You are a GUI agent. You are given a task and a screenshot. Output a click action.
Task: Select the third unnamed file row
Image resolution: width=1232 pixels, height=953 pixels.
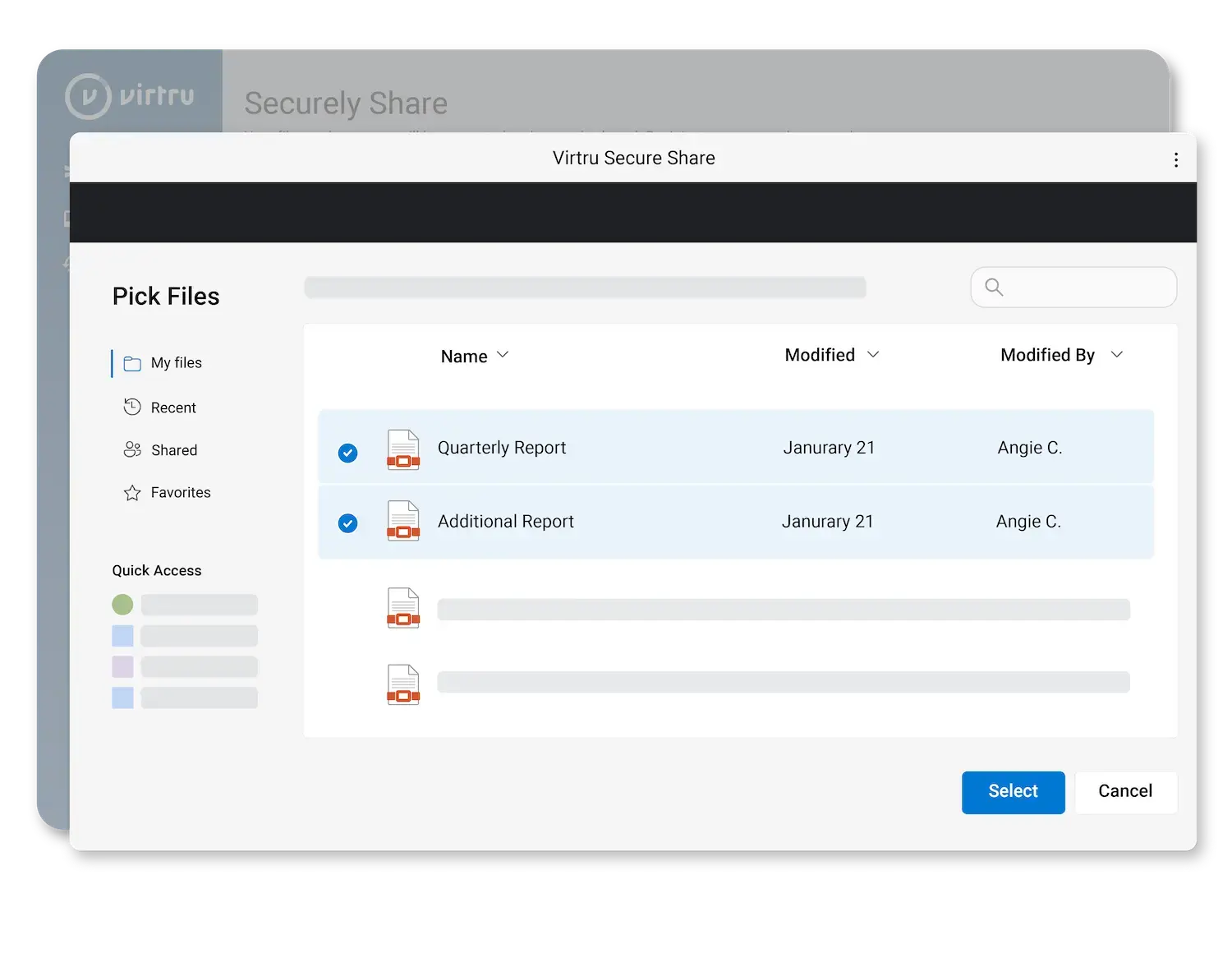point(739,610)
